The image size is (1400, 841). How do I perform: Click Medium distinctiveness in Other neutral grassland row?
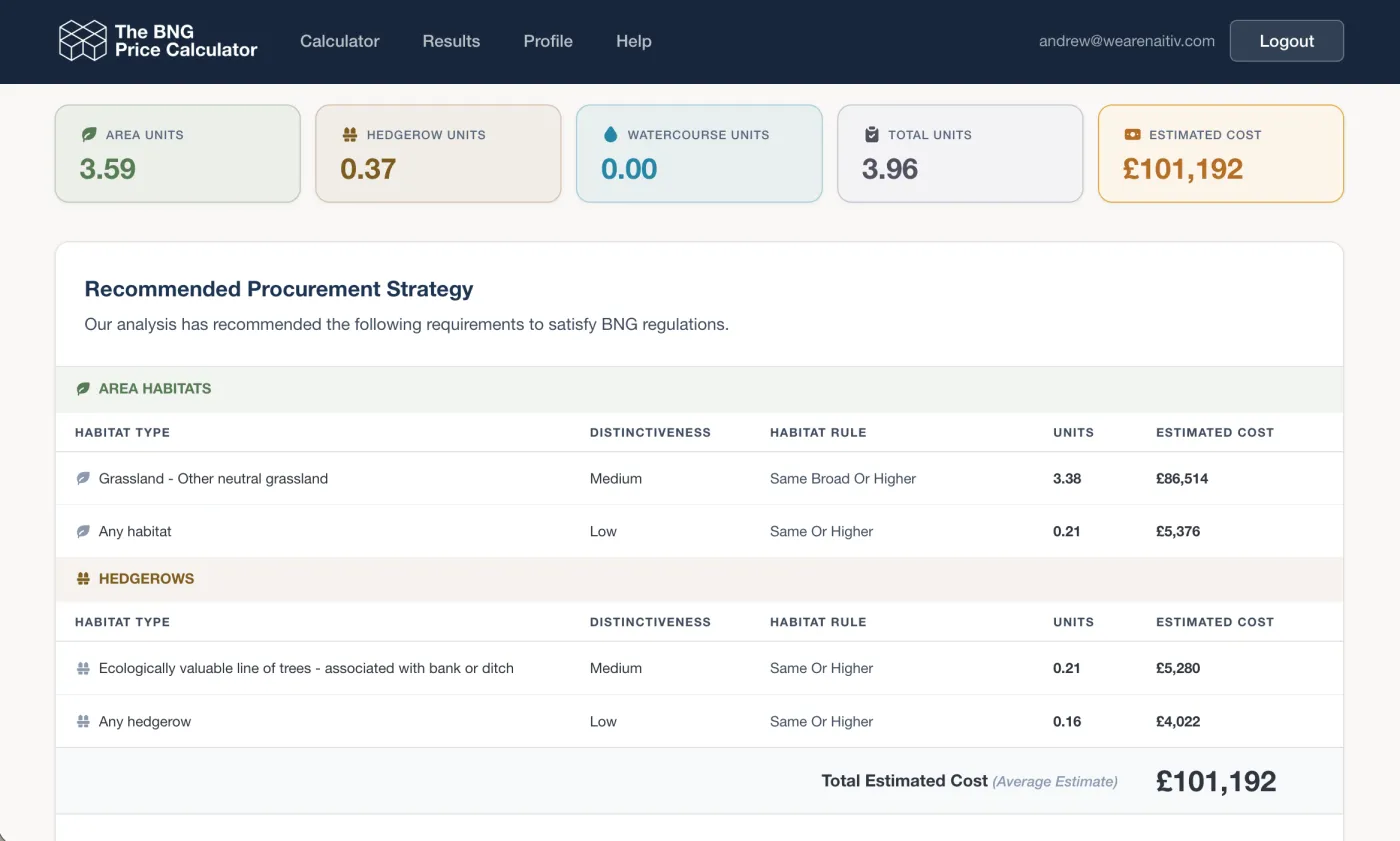coord(616,479)
